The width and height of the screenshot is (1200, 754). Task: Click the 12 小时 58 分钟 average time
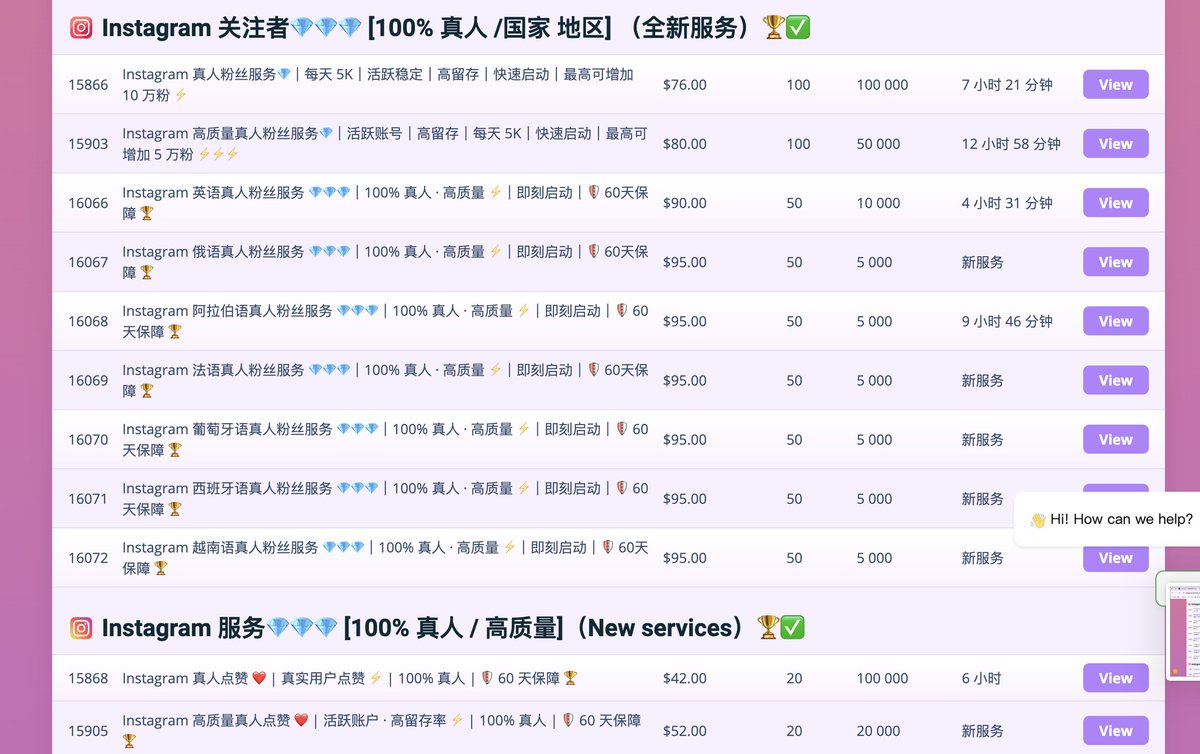point(1011,144)
